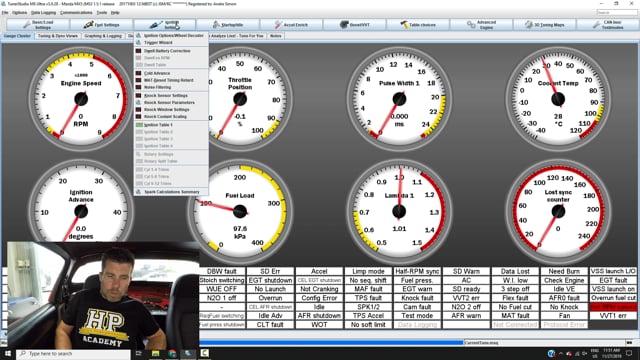The width and height of the screenshot is (640, 360).
Task: Click the Task View taskbar icon
Action: [x=139, y=353]
